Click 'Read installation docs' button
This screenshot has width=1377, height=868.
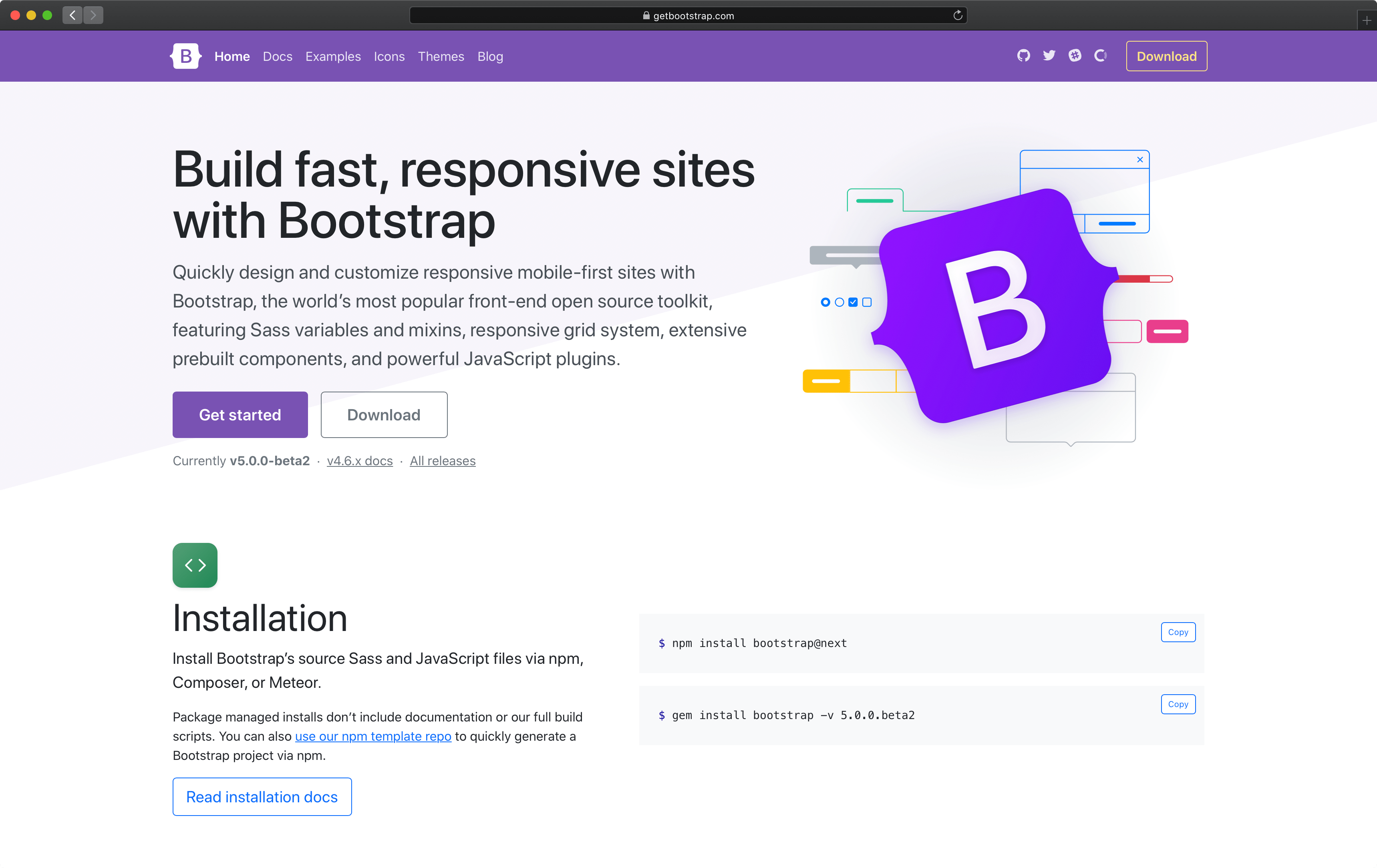[262, 797]
